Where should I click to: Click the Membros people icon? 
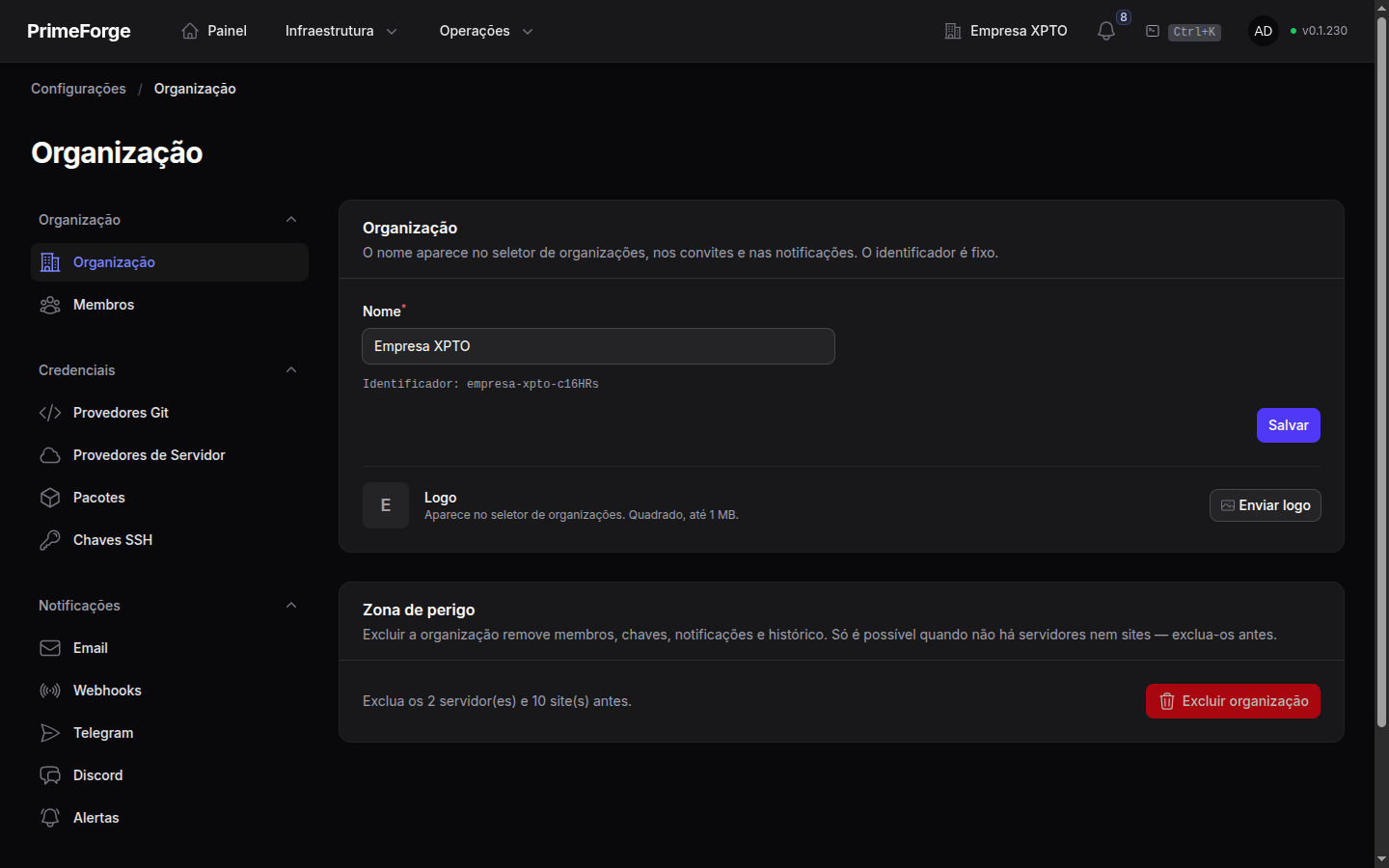point(50,305)
